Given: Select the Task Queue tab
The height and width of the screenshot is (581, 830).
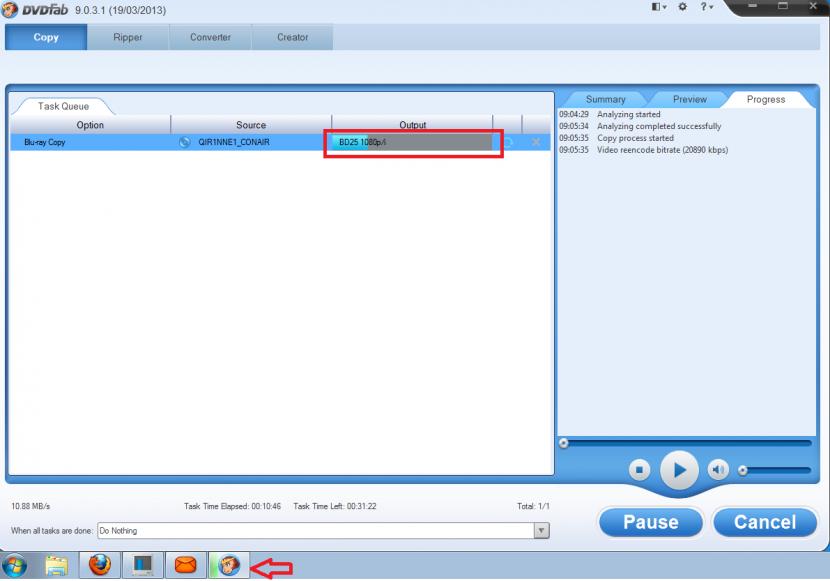Looking at the screenshot, I should (x=63, y=106).
